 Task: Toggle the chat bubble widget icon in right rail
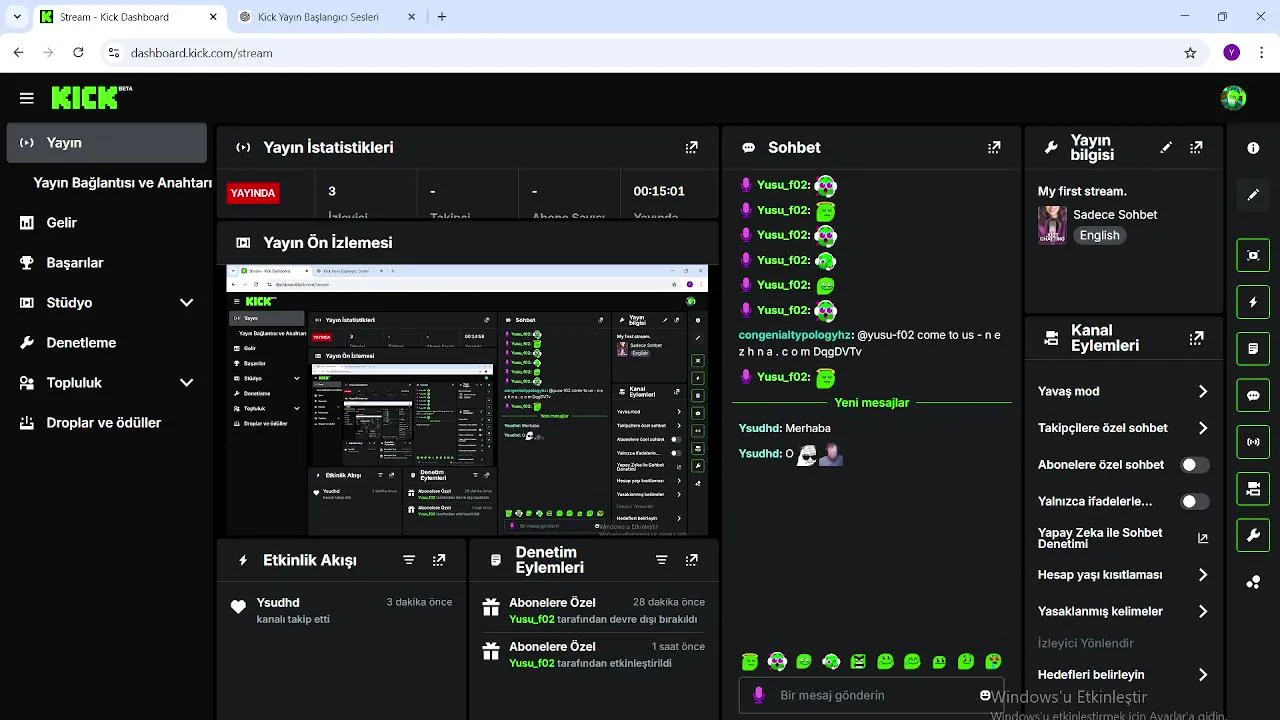coord(1253,395)
